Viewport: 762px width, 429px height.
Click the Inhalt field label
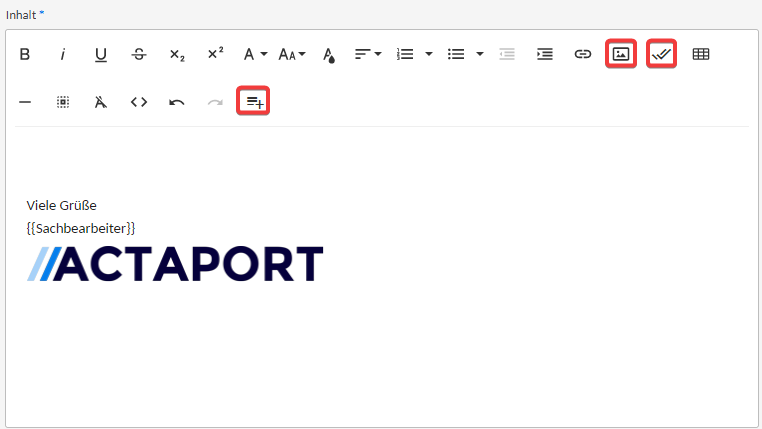pos(21,15)
